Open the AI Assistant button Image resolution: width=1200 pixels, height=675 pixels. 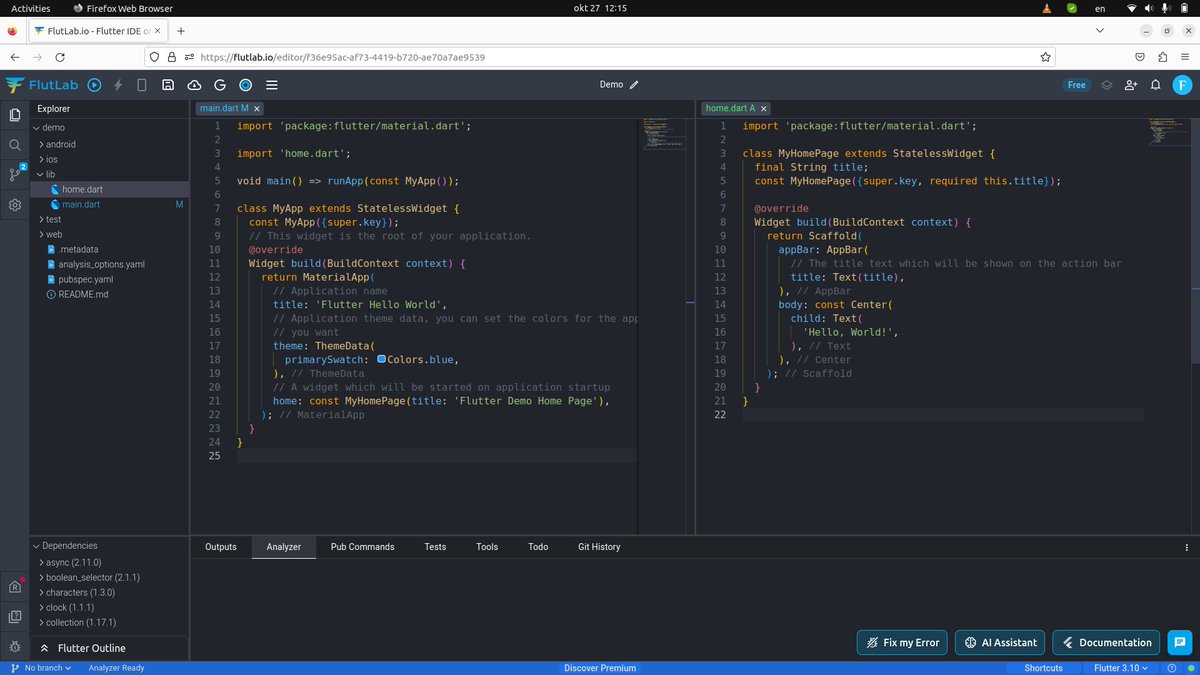1001,642
